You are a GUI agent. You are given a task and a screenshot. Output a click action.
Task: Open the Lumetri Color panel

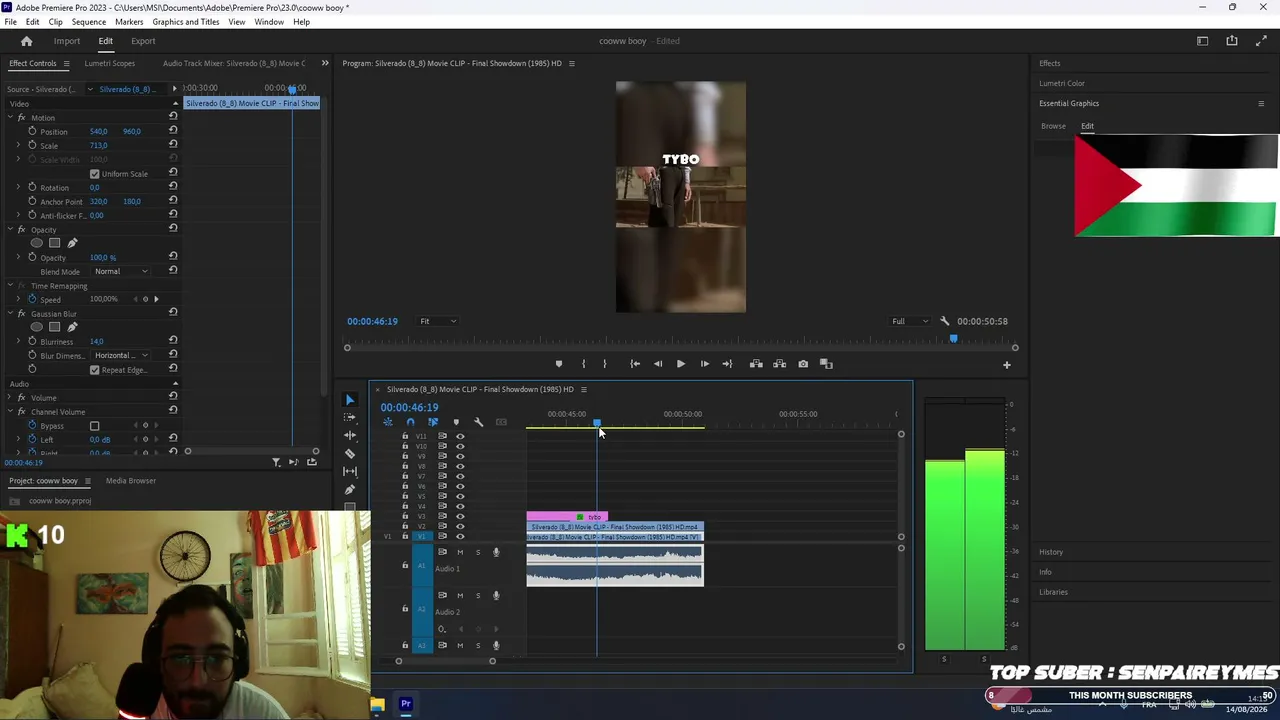[x=1062, y=83]
